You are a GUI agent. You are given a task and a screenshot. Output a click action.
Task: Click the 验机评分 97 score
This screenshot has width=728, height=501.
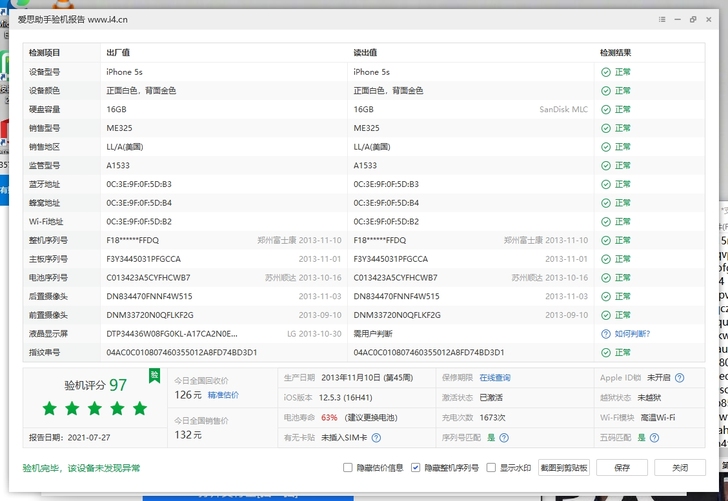95,385
